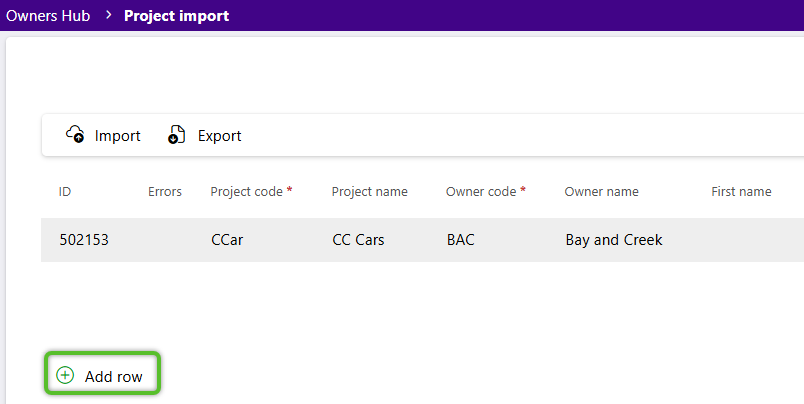Click the Export label in the toolbar
This screenshot has height=404, width=804.
click(219, 136)
